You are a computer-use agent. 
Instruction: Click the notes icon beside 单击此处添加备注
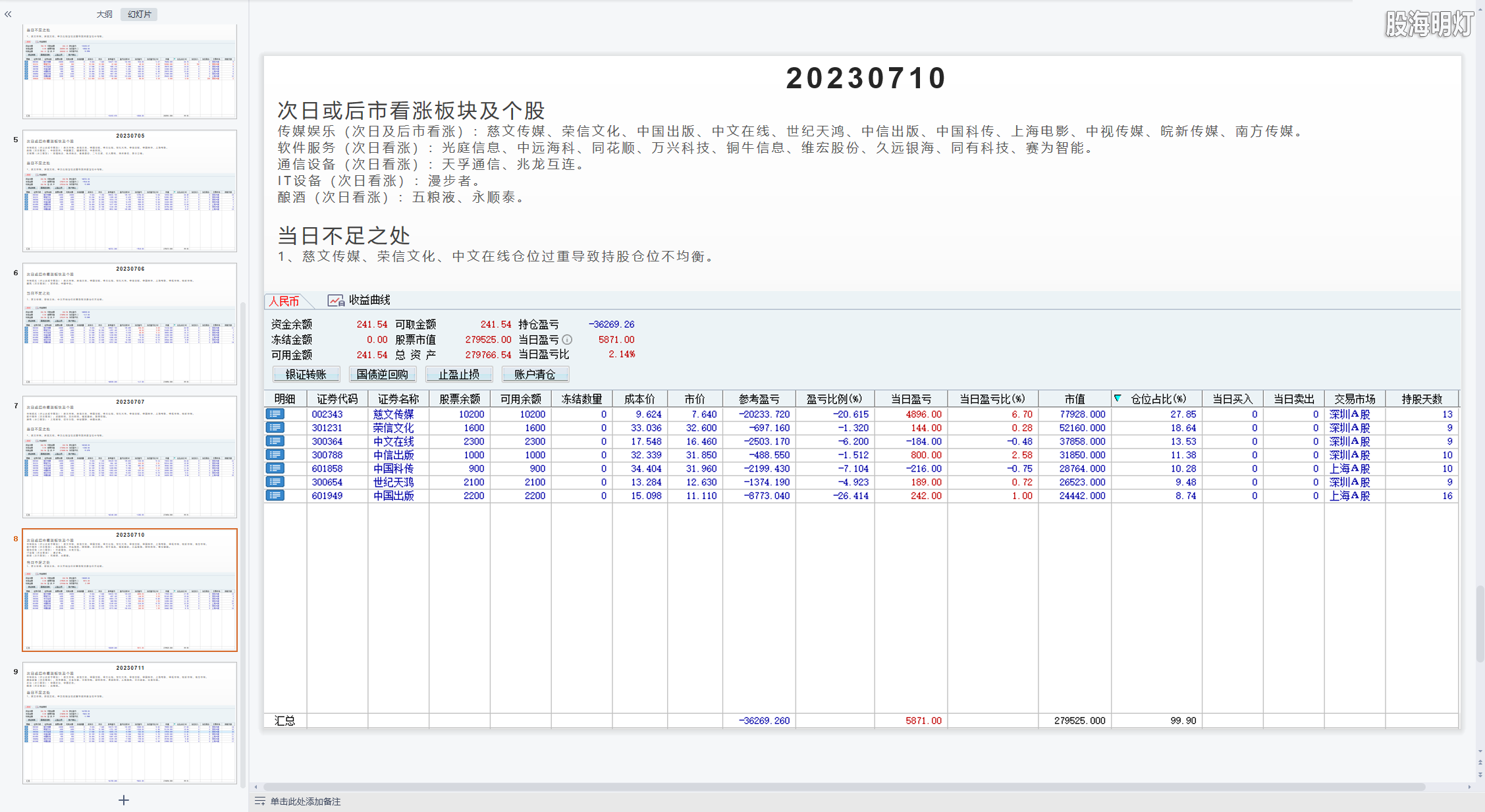pos(260,801)
